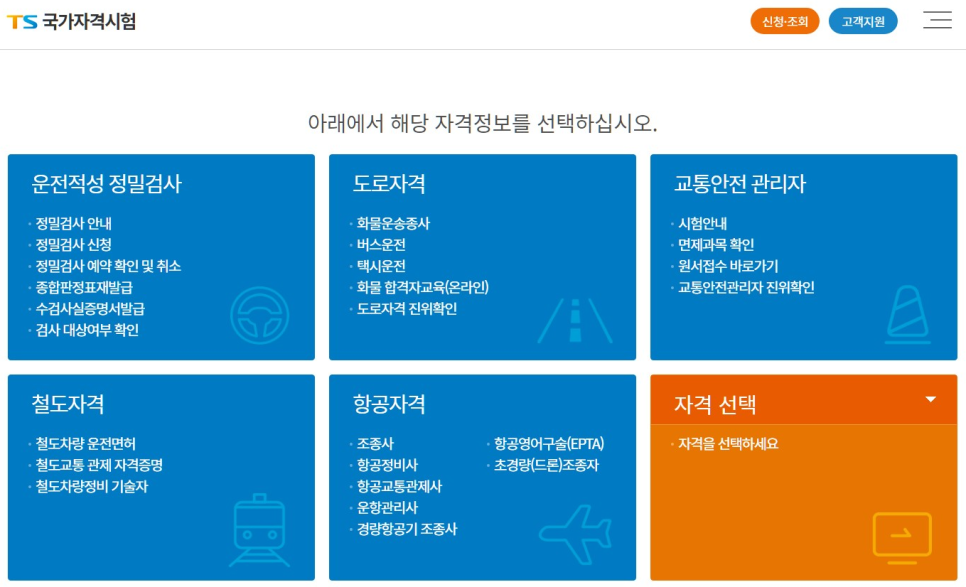Open 버스운전 link

coord(381,245)
